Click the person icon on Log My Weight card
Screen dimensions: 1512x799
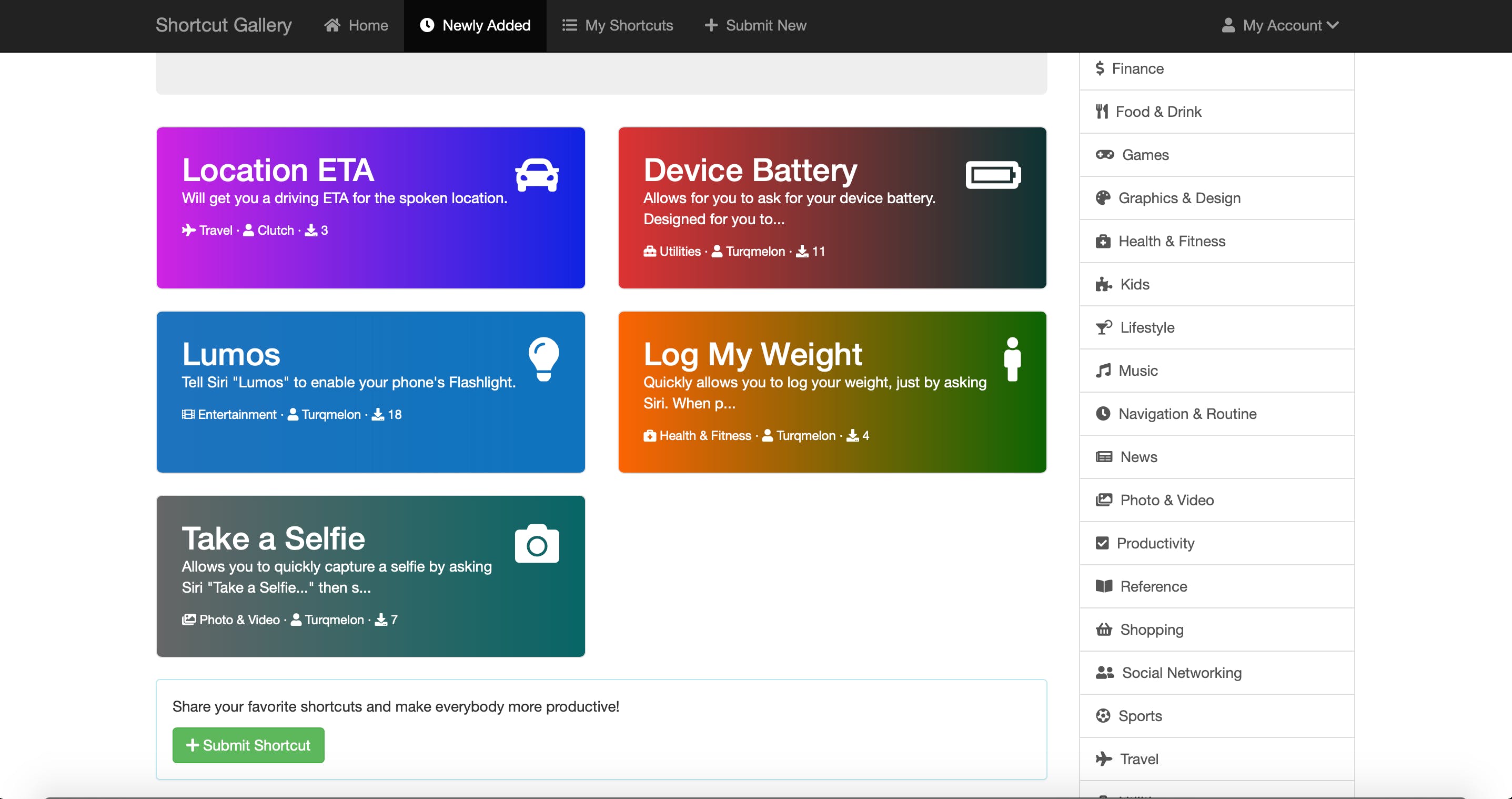click(1012, 358)
